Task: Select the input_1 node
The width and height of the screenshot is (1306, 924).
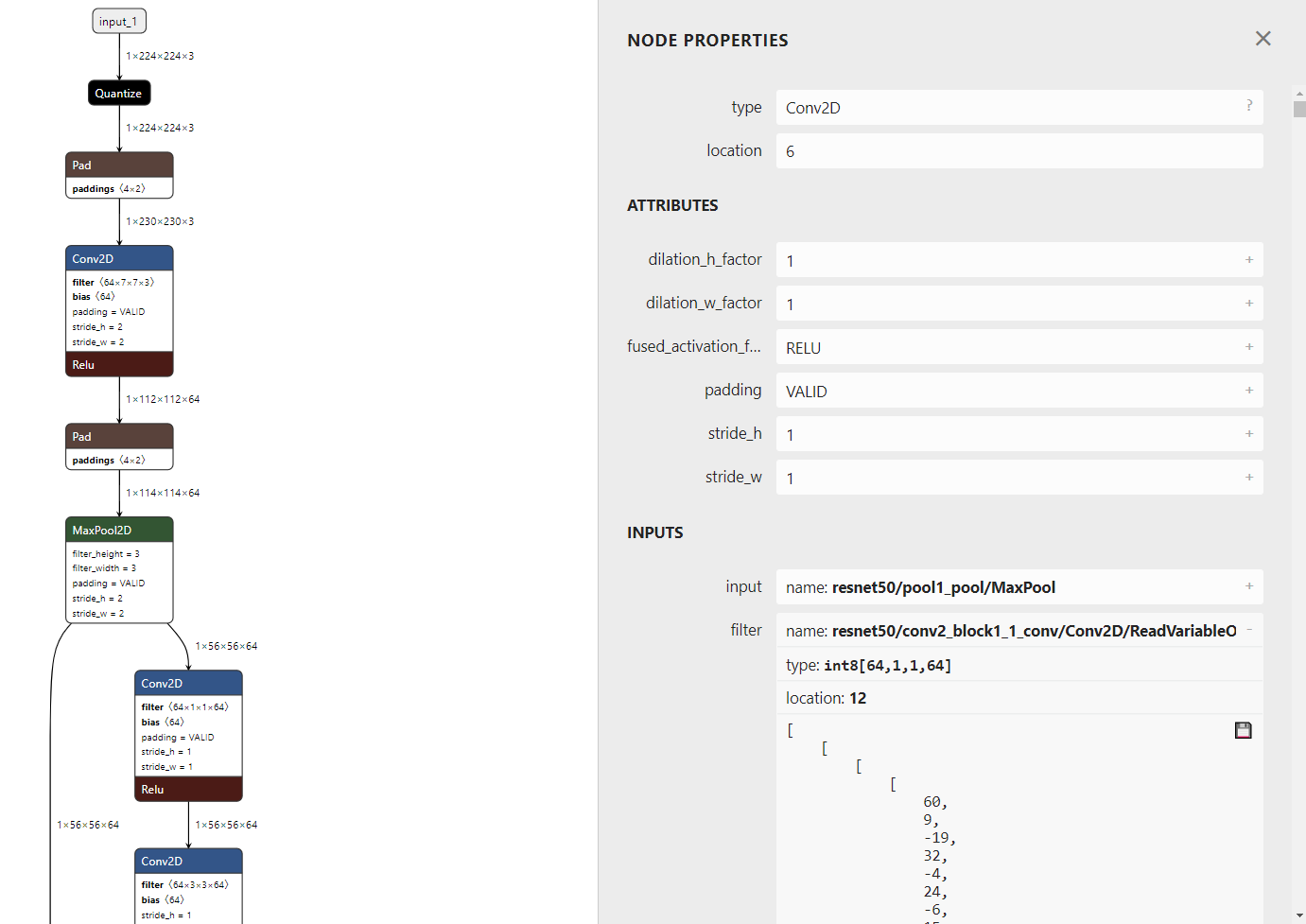Action: click(118, 21)
